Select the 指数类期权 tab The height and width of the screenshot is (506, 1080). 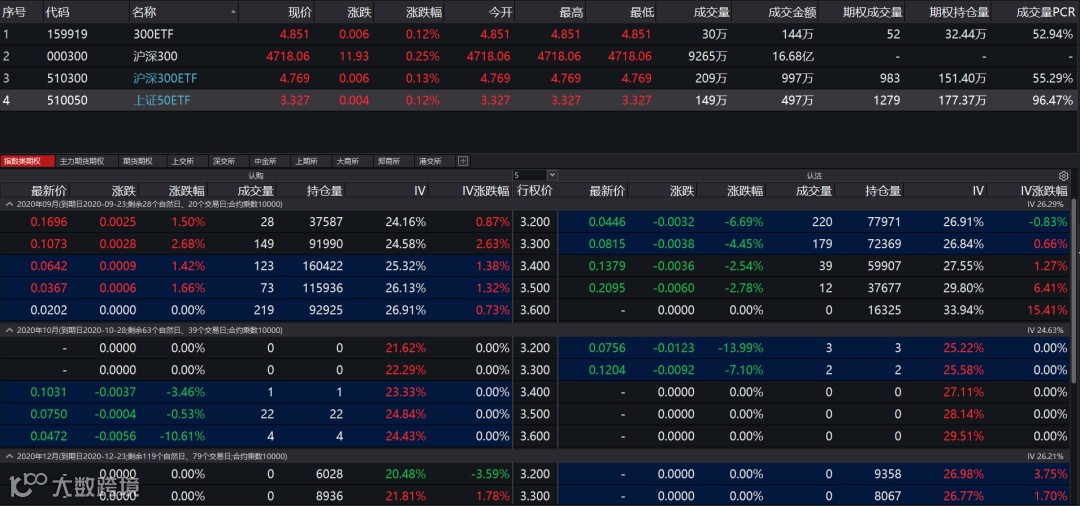[x=26, y=161]
